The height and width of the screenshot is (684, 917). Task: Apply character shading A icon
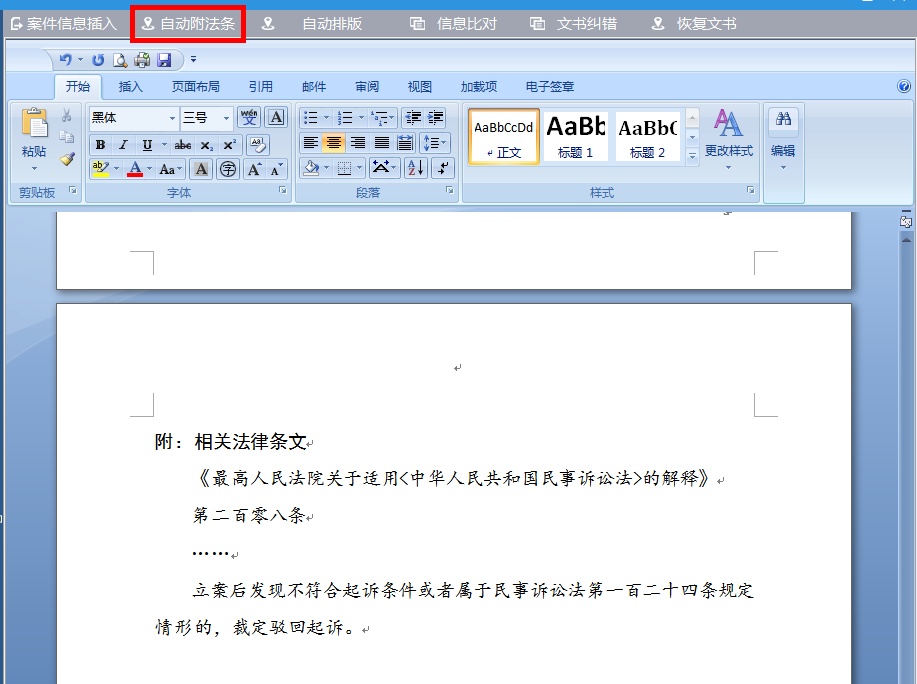[x=201, y=169]
